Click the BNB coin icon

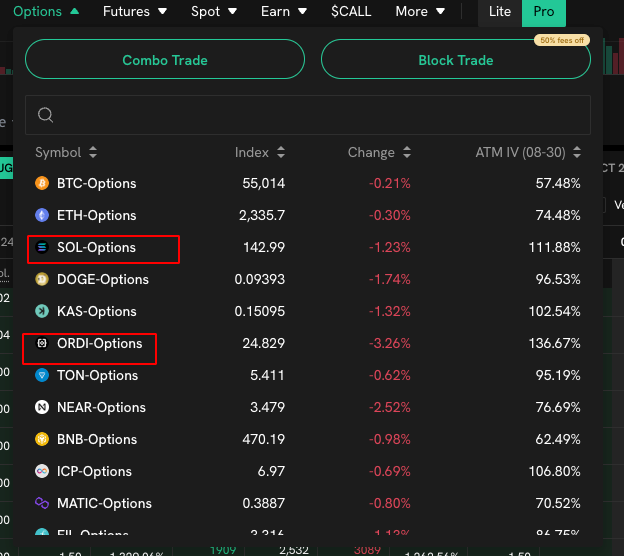(42, 440)
